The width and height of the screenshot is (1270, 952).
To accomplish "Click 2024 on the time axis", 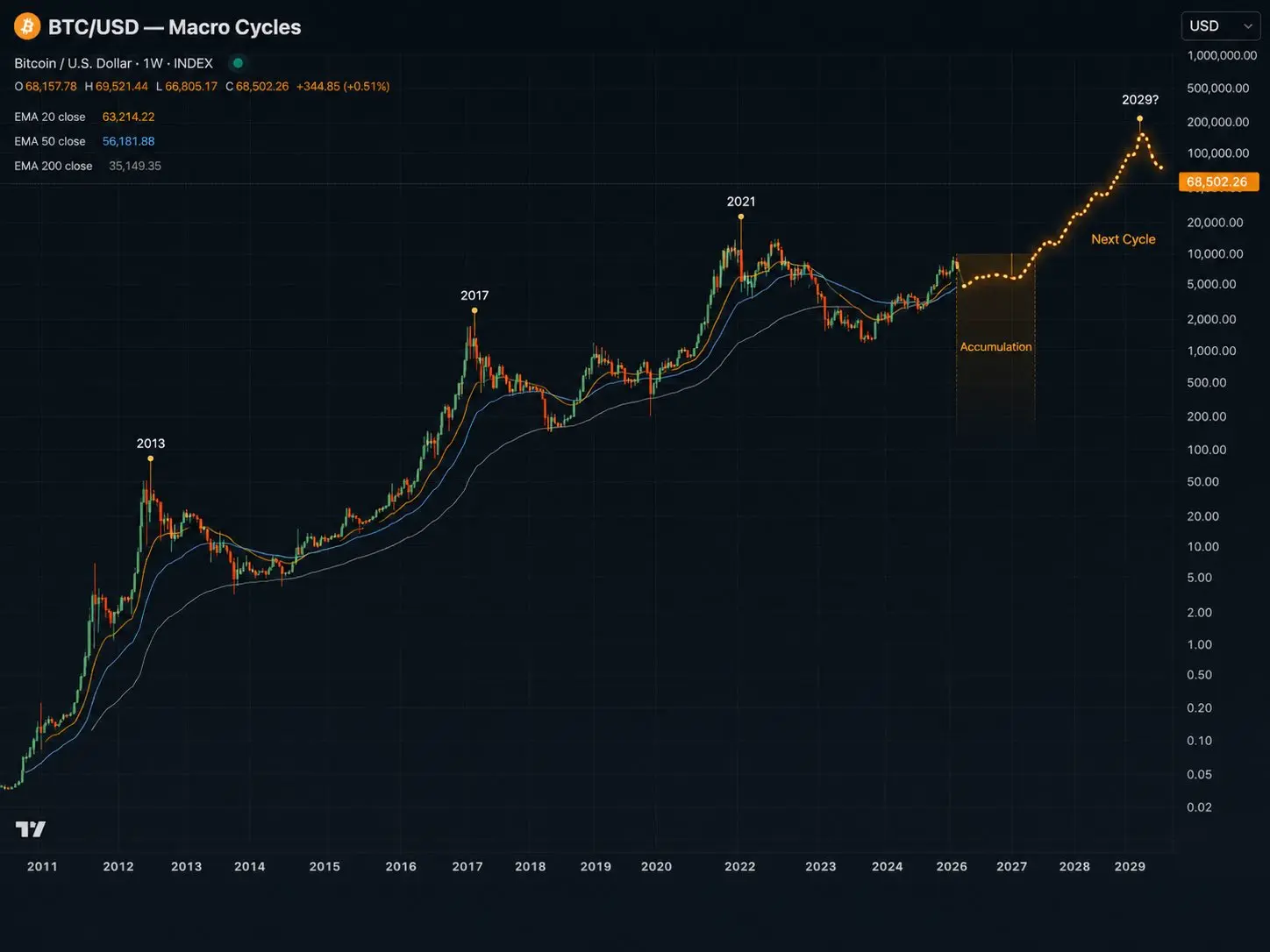I will (x=888, y=867).
